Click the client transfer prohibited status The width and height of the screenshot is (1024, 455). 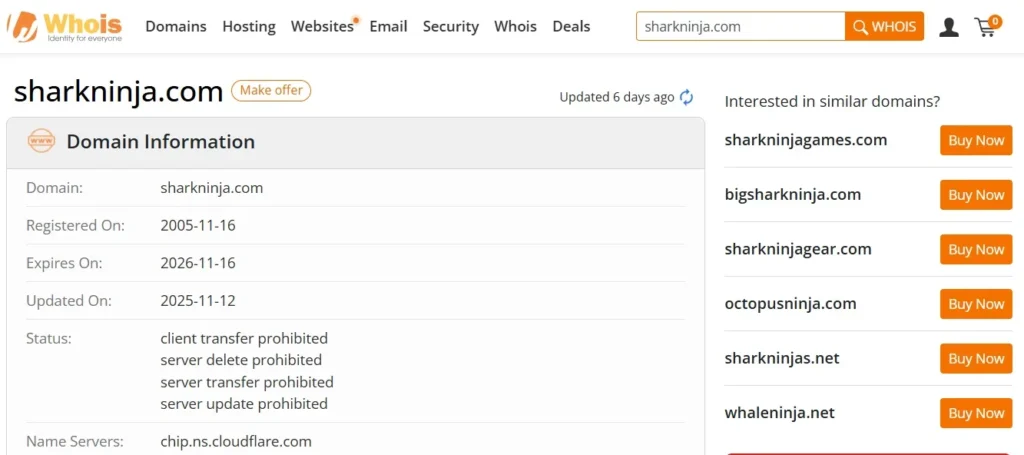click(244, 339)
